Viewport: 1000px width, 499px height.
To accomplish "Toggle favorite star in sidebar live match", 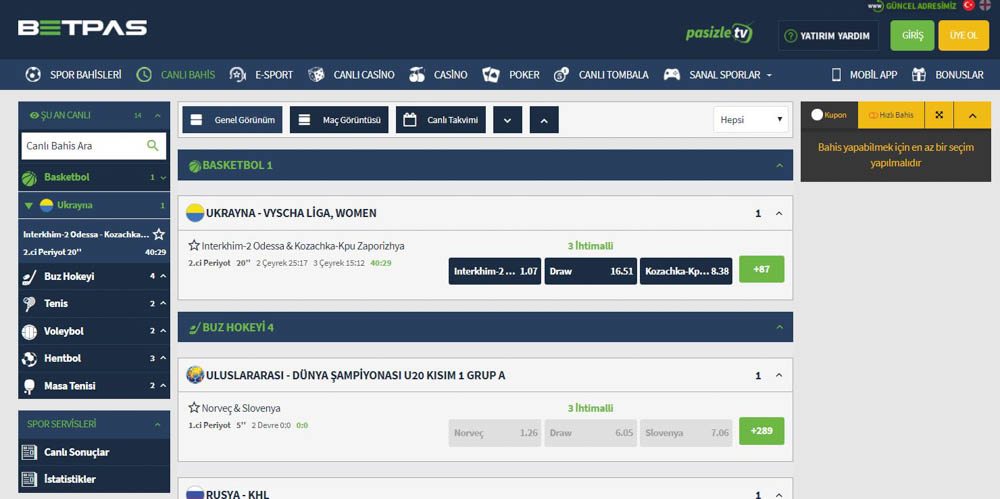I will pos(159,234).
